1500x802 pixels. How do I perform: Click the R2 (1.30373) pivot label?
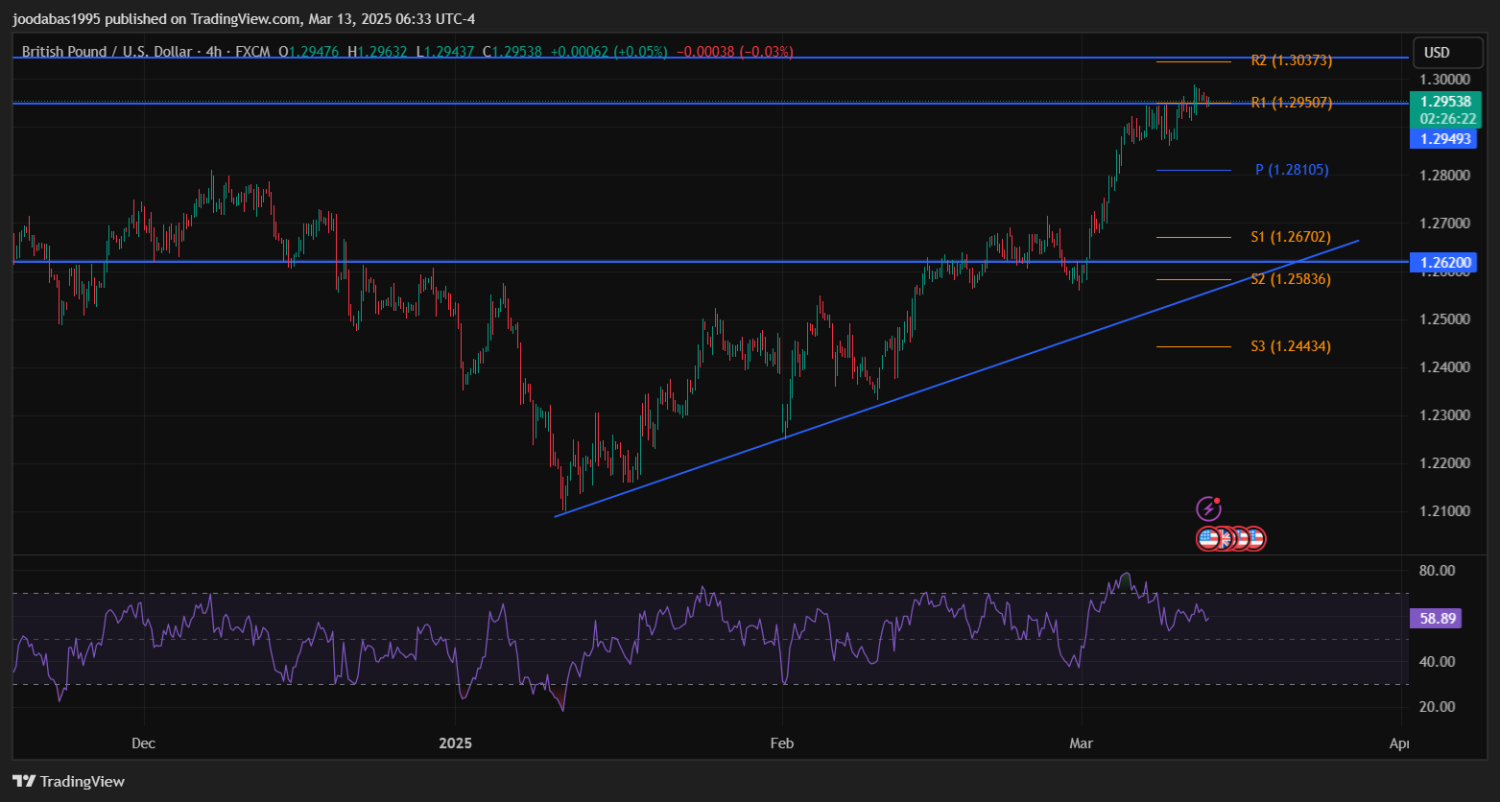(1291, 61)
